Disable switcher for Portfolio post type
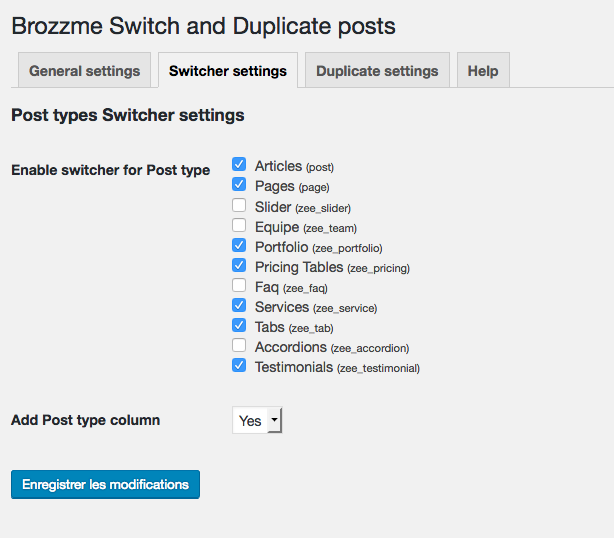This screenshot has width=614, height=538. (239, 246)
